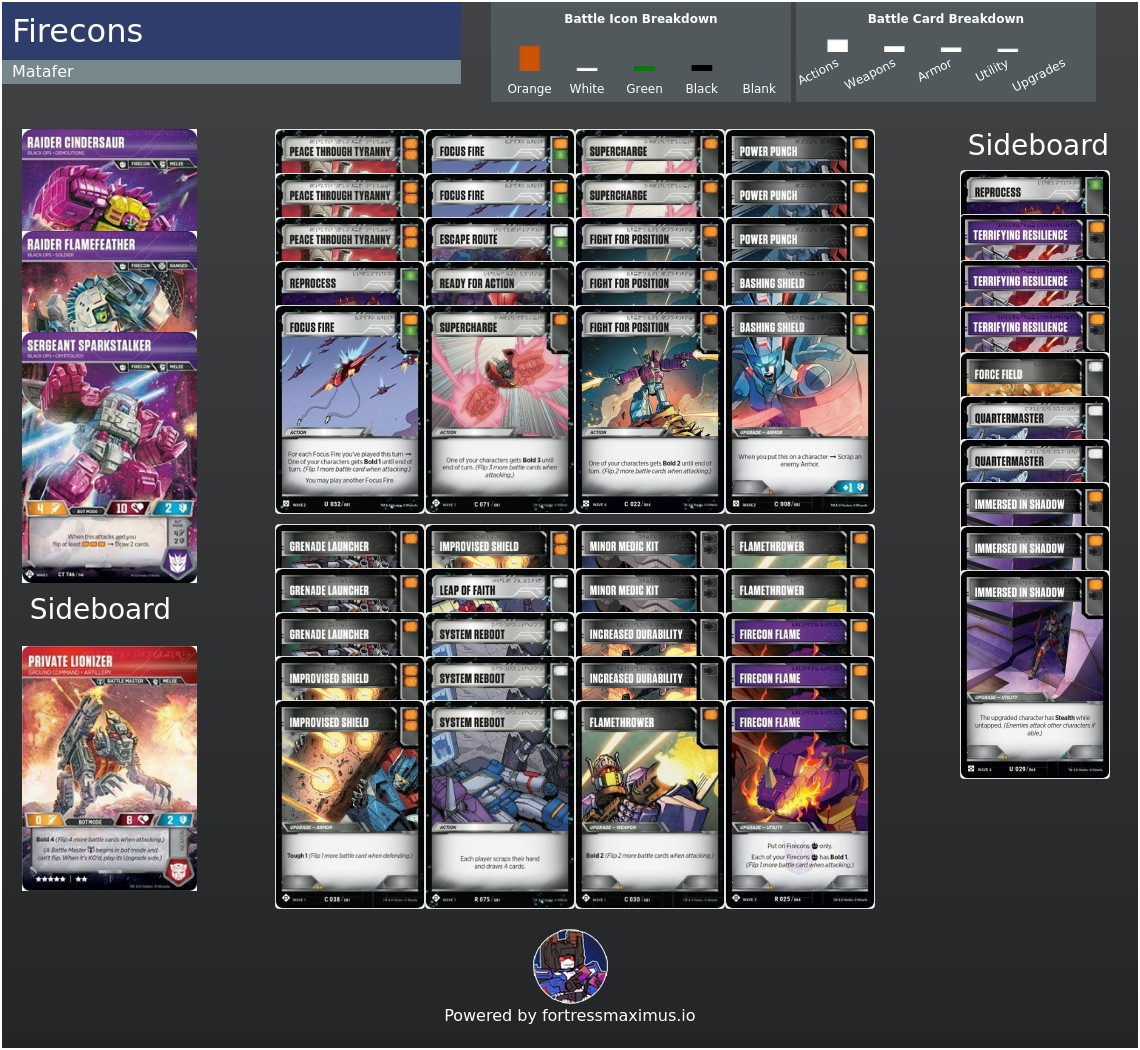This screenshot has width=1140, height=1050.
Task: Click the Blank label in icon breakdown
Action: click(759, 89)
